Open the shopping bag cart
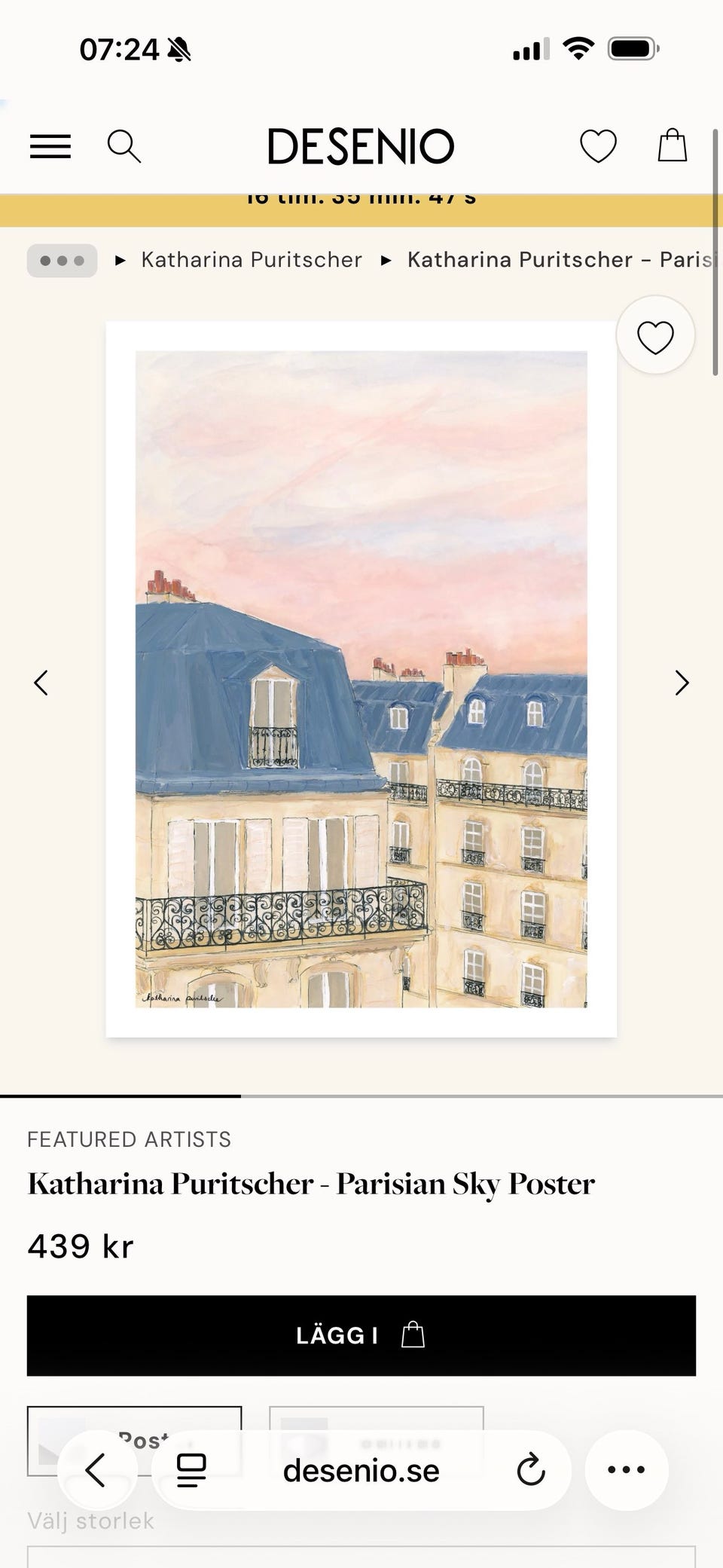Viewport: 723px width, 1568px height. [672, 145]
